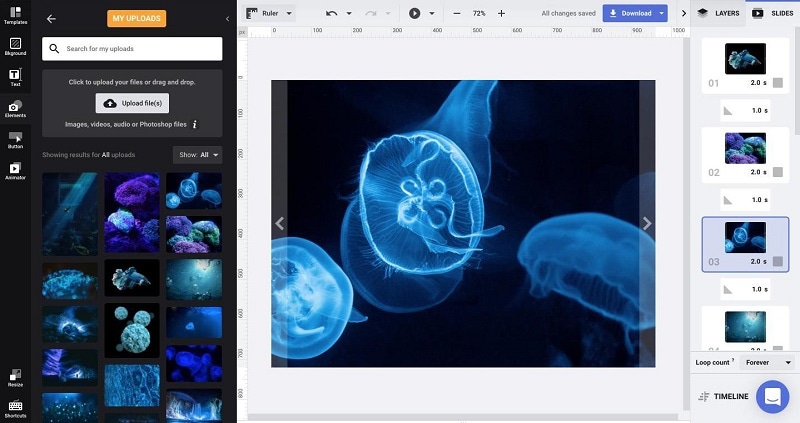Edit transition after slide 03
800x423 pixels.
(745, 289)
